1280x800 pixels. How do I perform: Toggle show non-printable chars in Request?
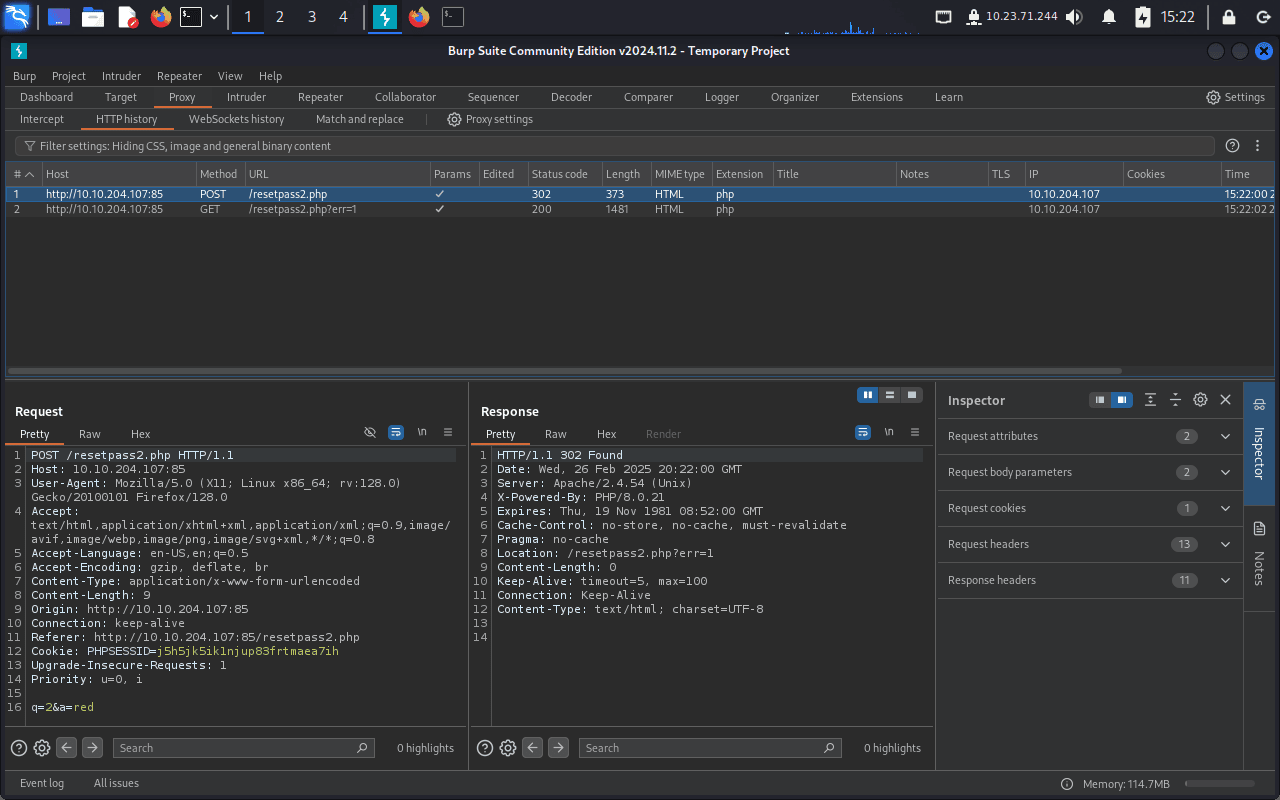[422, 432]
